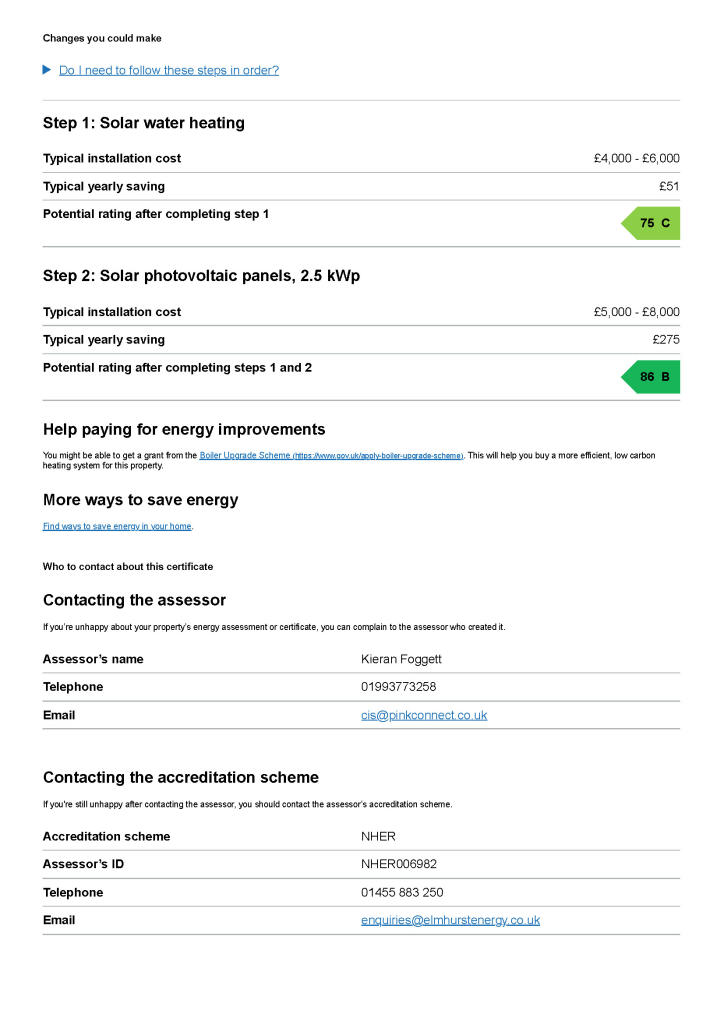Click the accreditation telephone 01455 883 250
This screenshot has width=724, height=1024.
tap(402, 892)
